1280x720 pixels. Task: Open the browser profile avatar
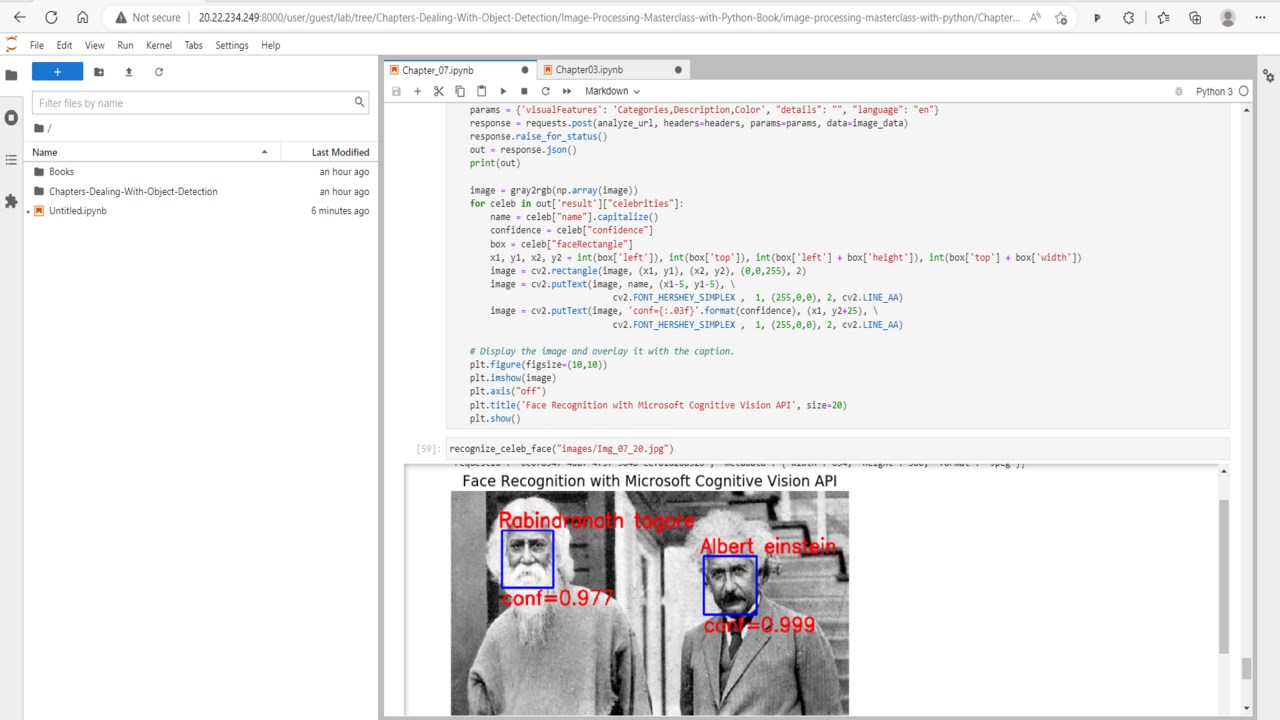1228,17
